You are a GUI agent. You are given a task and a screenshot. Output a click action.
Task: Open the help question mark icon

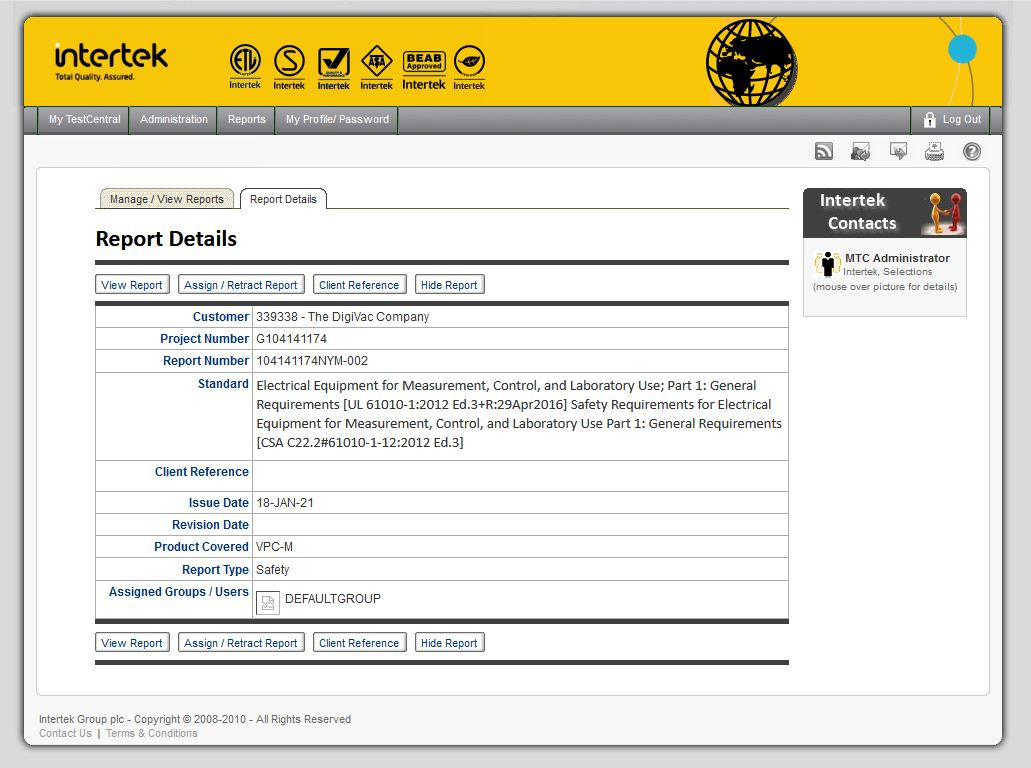point(972,152)
